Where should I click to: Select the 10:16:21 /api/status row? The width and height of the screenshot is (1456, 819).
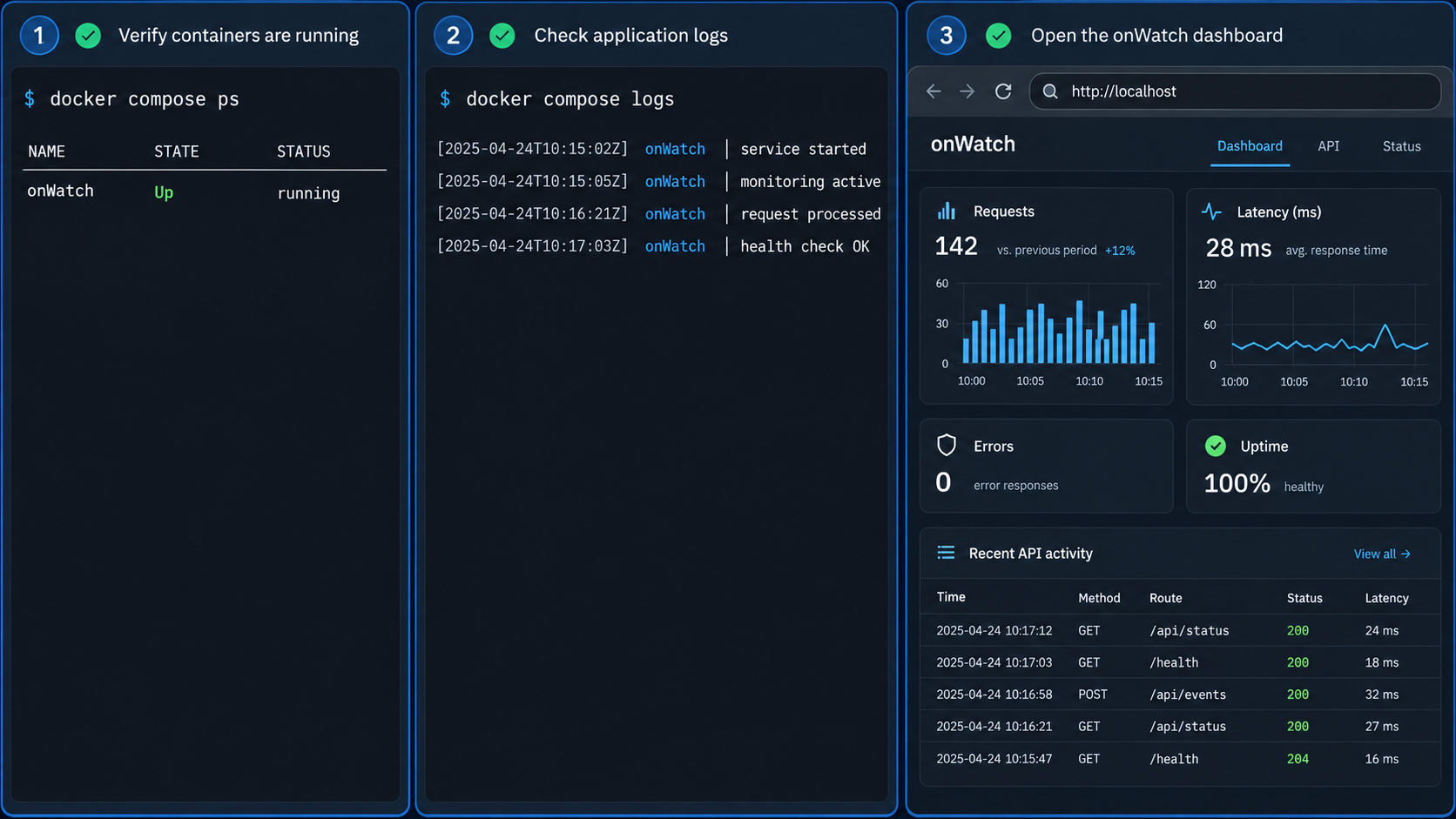tap(1180, 727)
